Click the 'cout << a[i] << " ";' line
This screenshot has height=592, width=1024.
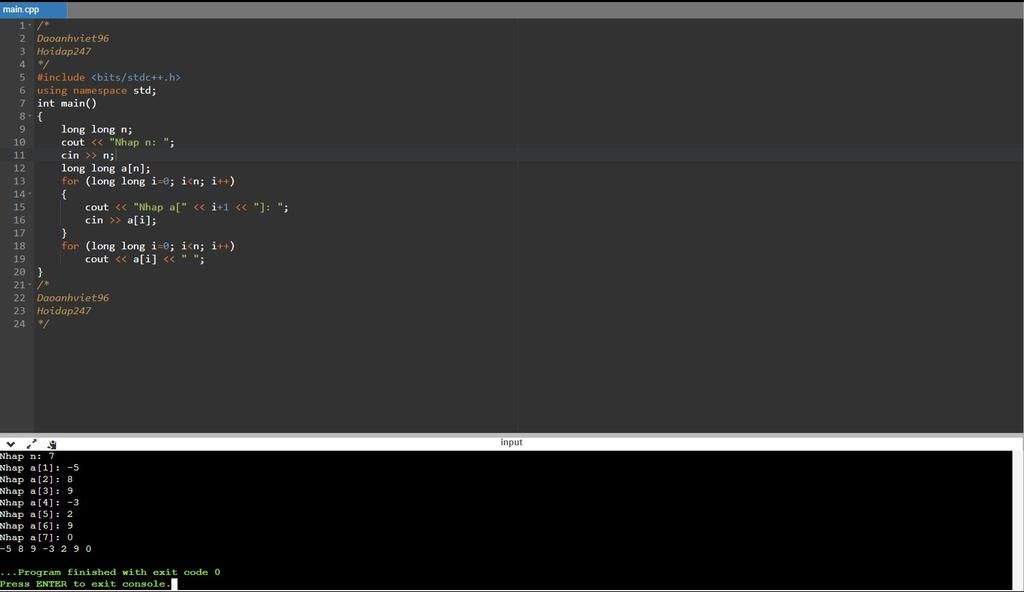pyautogui.click(x=144, y=259)
